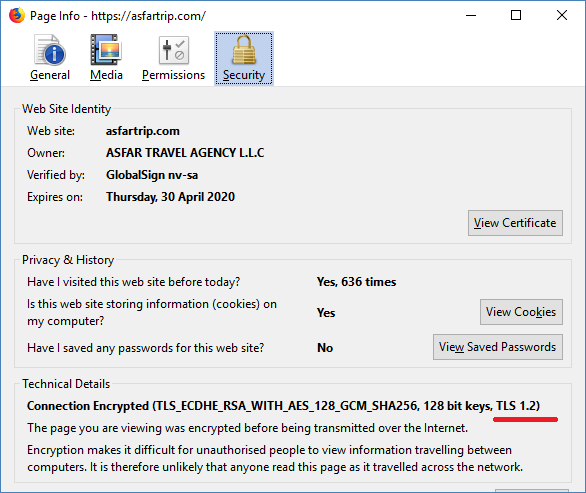This screenshot has width=586, height=493.
Task: Minimize the Page Info window
Action: coord(471,16)
